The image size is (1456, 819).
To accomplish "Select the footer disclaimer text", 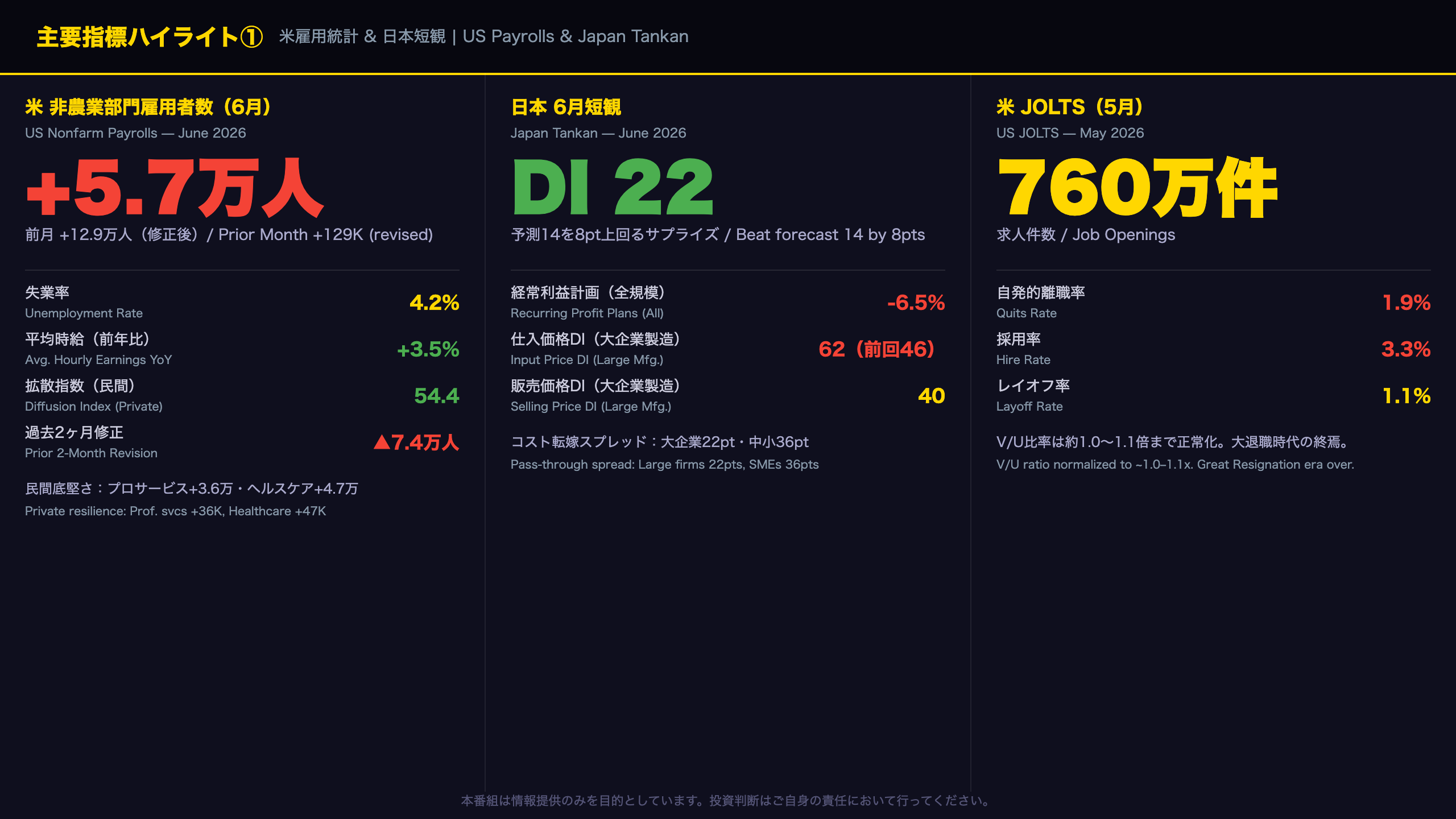I will click(727, 801).
